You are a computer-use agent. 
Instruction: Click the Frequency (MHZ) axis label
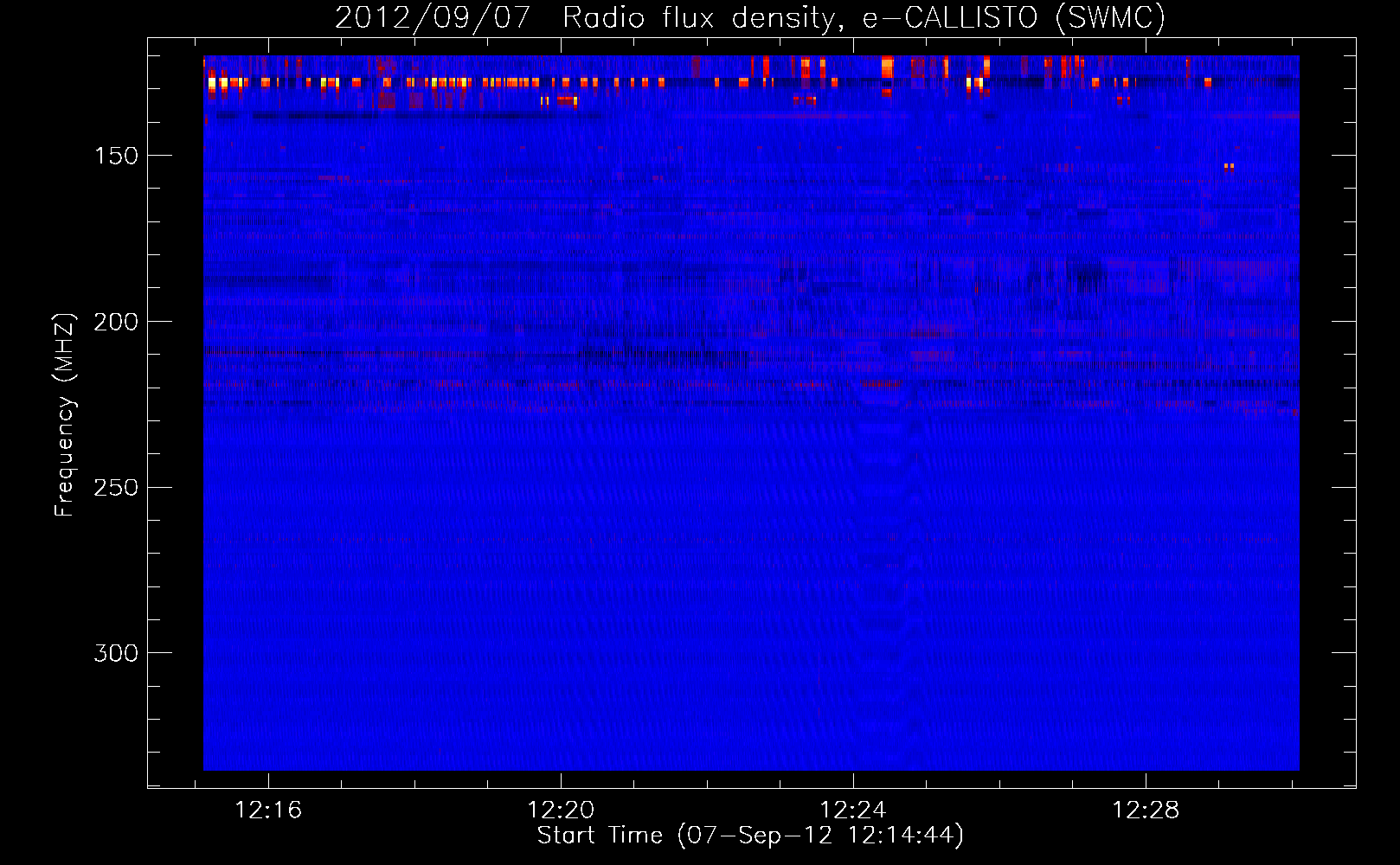click(x=65, y=414)
